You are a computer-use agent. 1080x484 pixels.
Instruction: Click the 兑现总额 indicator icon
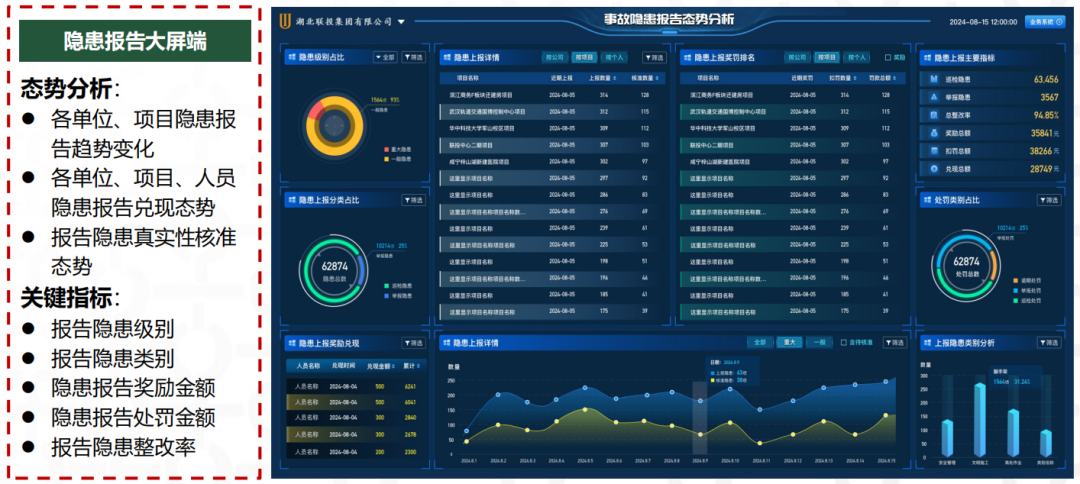pos(933,169)
